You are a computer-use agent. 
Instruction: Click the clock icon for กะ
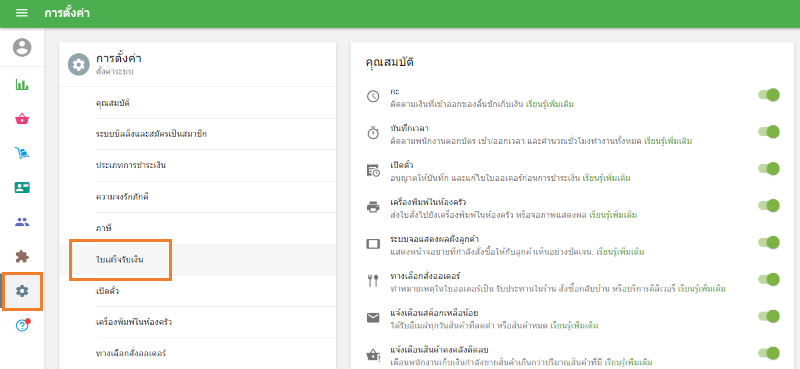(x=373, y=96)
